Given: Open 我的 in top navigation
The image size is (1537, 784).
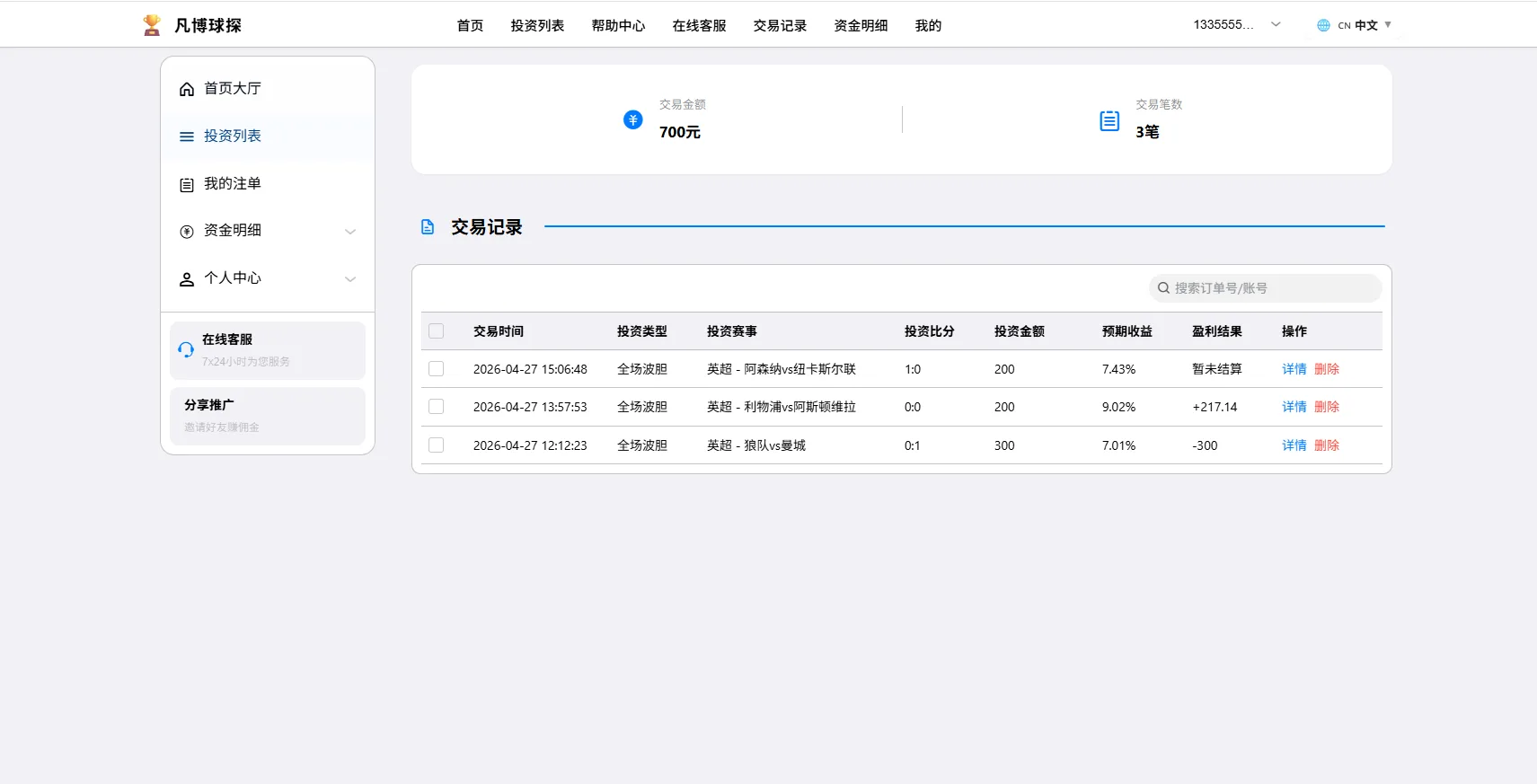Looking at the screenshot, I should 928,26.
